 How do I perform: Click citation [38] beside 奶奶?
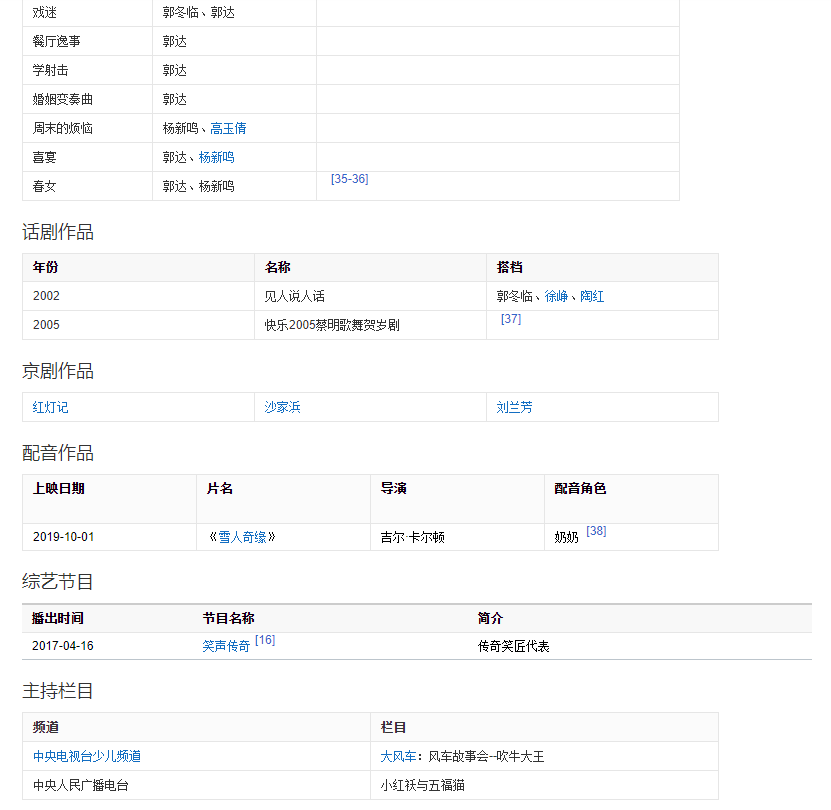click(596, 531)
